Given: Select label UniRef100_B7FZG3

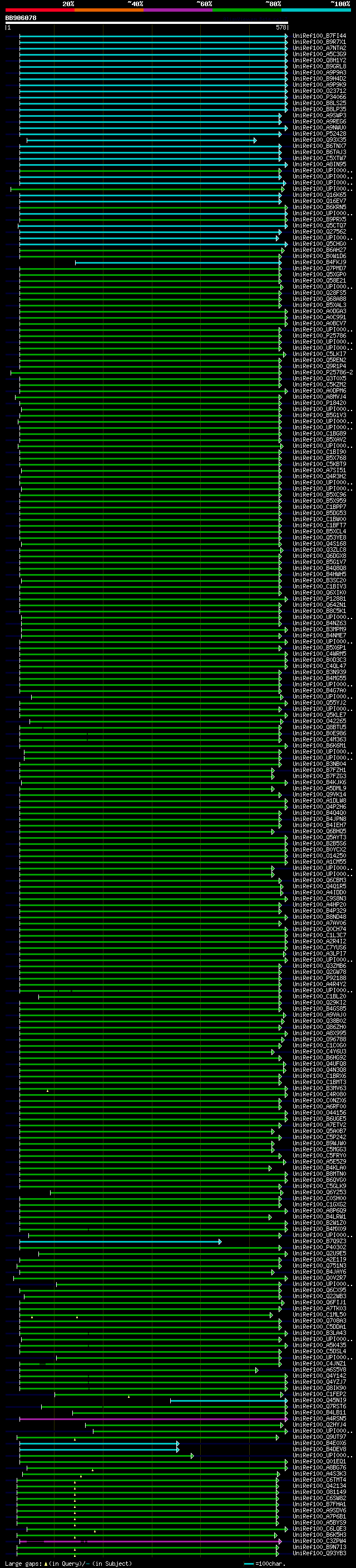Looking at the screenshot, I should (319, 776).
